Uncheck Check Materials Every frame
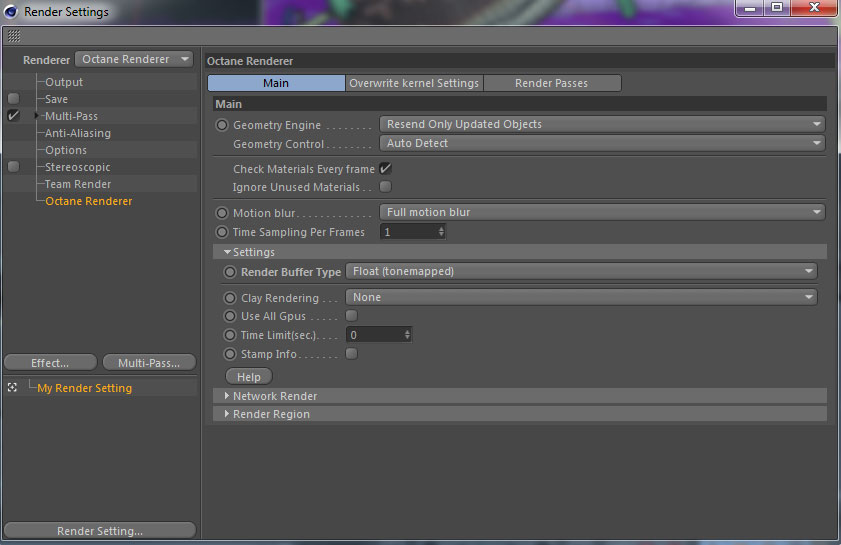The image size is (841, 545). click(385, 168)
